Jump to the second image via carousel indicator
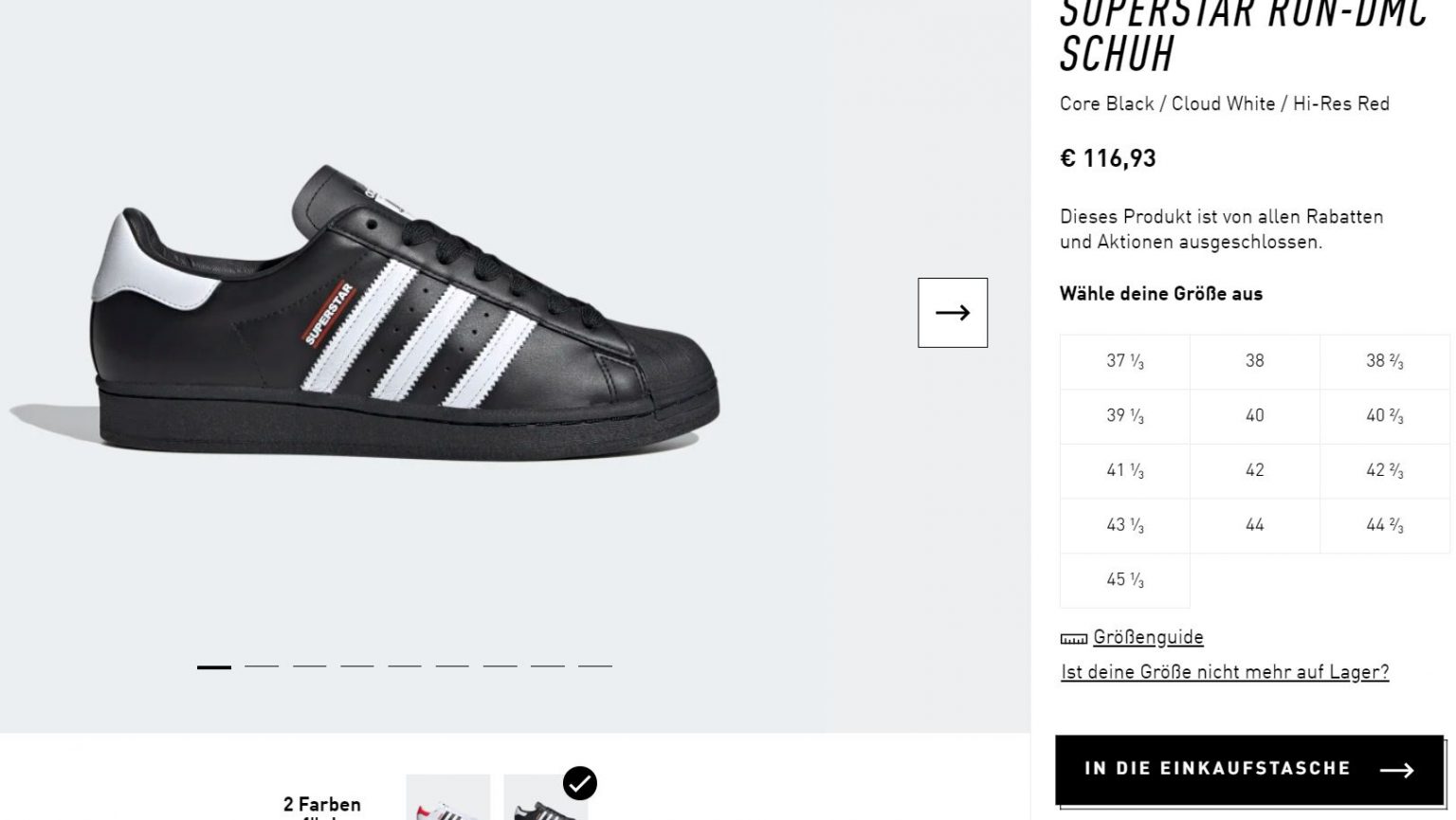This screenshot has height=820, width=1456. coord(262,666)
